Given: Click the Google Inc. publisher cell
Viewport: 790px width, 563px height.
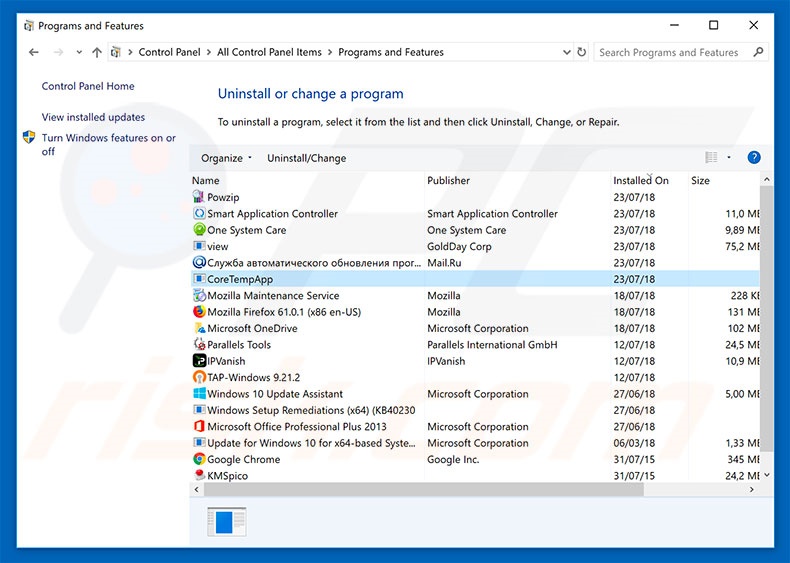Looking at the screenshot, I should coord(453,460).
